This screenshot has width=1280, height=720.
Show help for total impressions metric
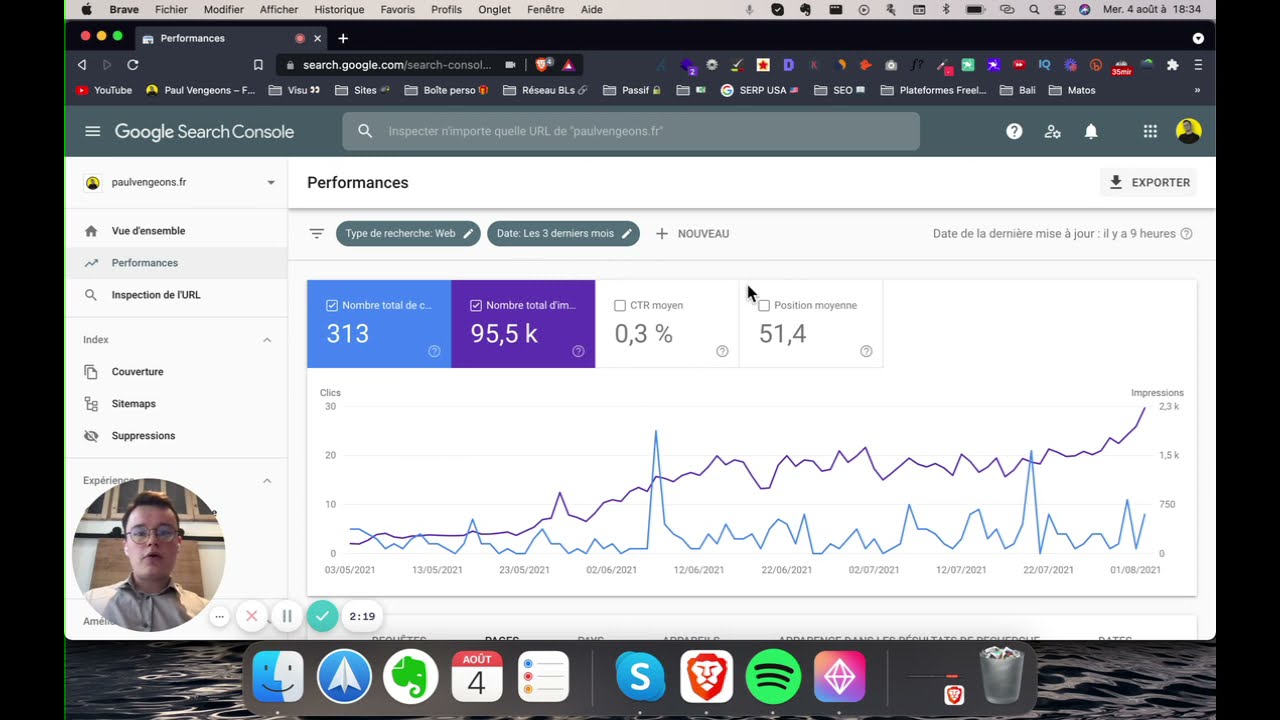pos(578,351)
